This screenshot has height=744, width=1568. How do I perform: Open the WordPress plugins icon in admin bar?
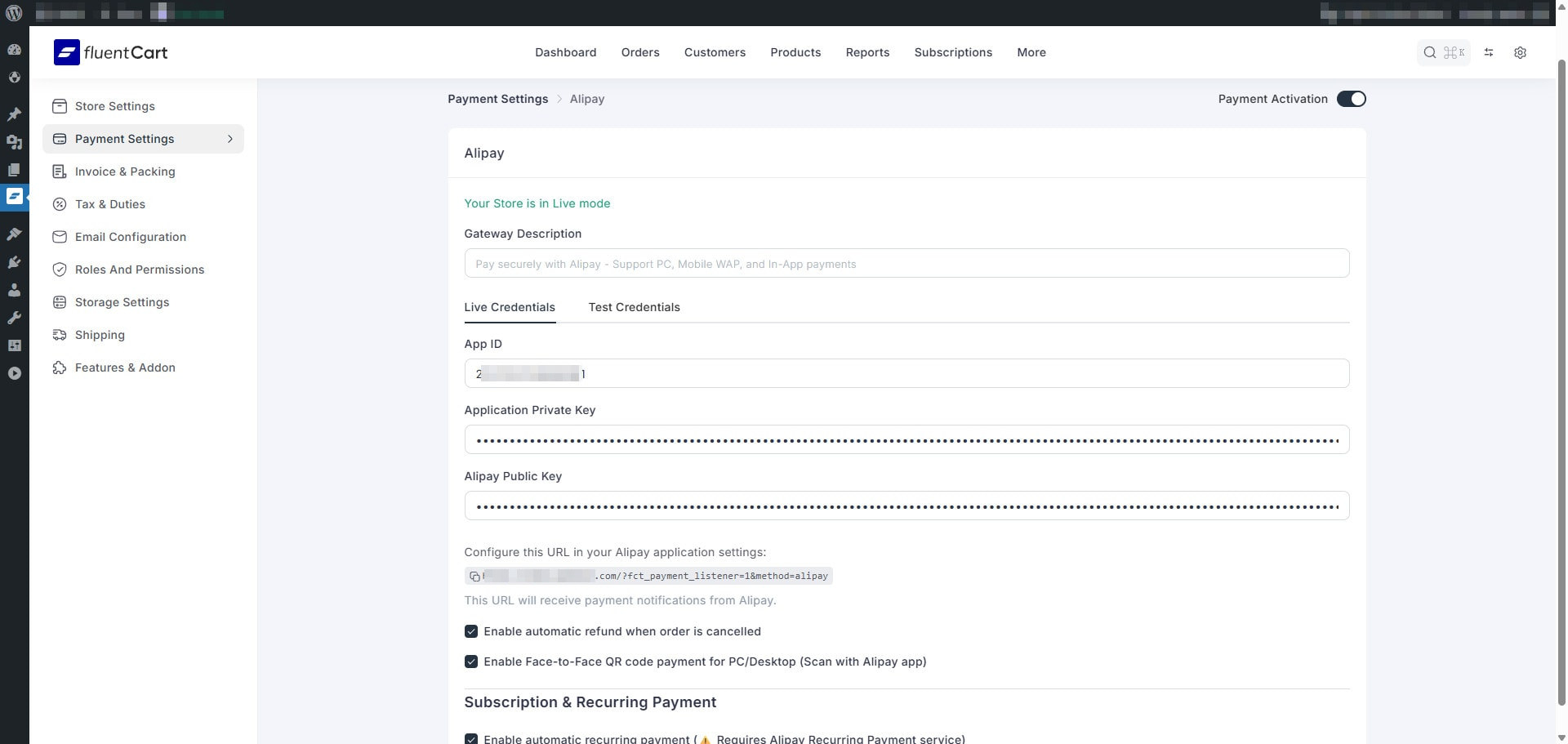click(x=15, y=262)
